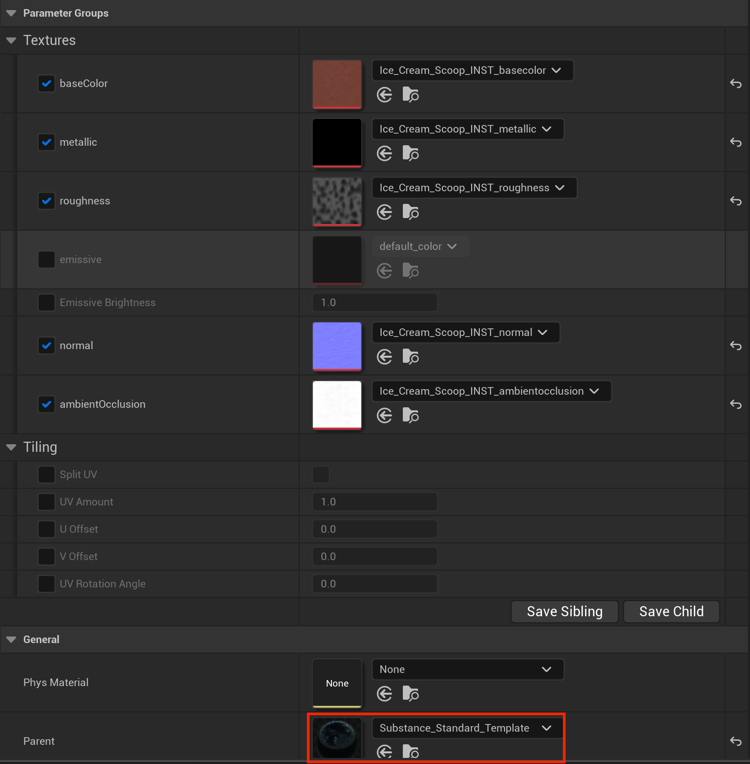The height and width of the screenshot is (764, 750).
Task: Open the Phys Material None dropdown
Action: (468, 669)
